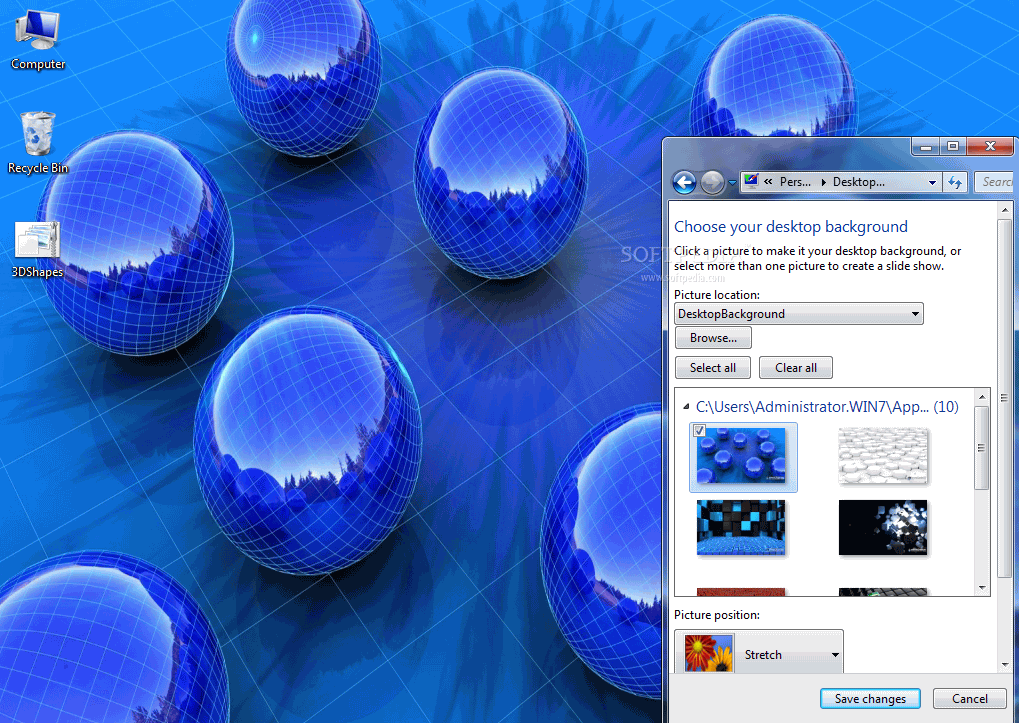Refresh the address bar location

coord(955,183)
